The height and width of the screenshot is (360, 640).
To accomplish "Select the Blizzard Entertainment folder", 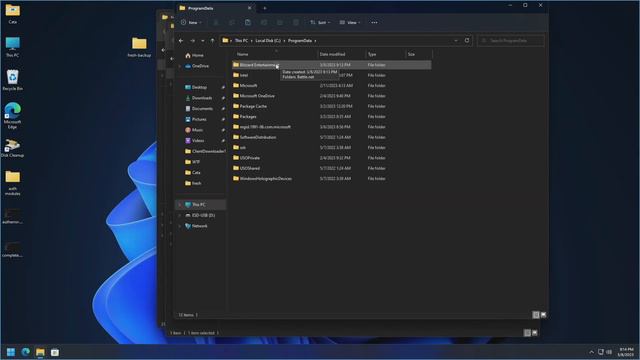I will 331,65.
